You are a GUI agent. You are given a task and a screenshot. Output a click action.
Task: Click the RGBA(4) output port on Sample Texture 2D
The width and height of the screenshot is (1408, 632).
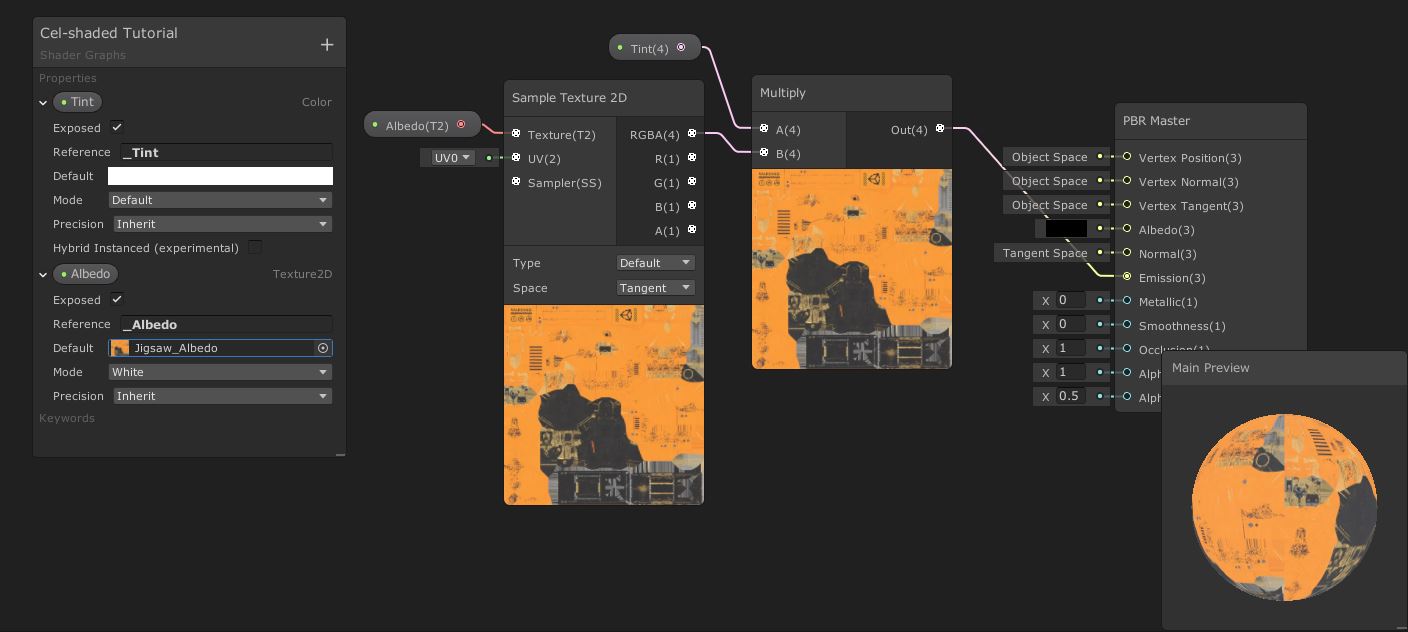(692, 135)
